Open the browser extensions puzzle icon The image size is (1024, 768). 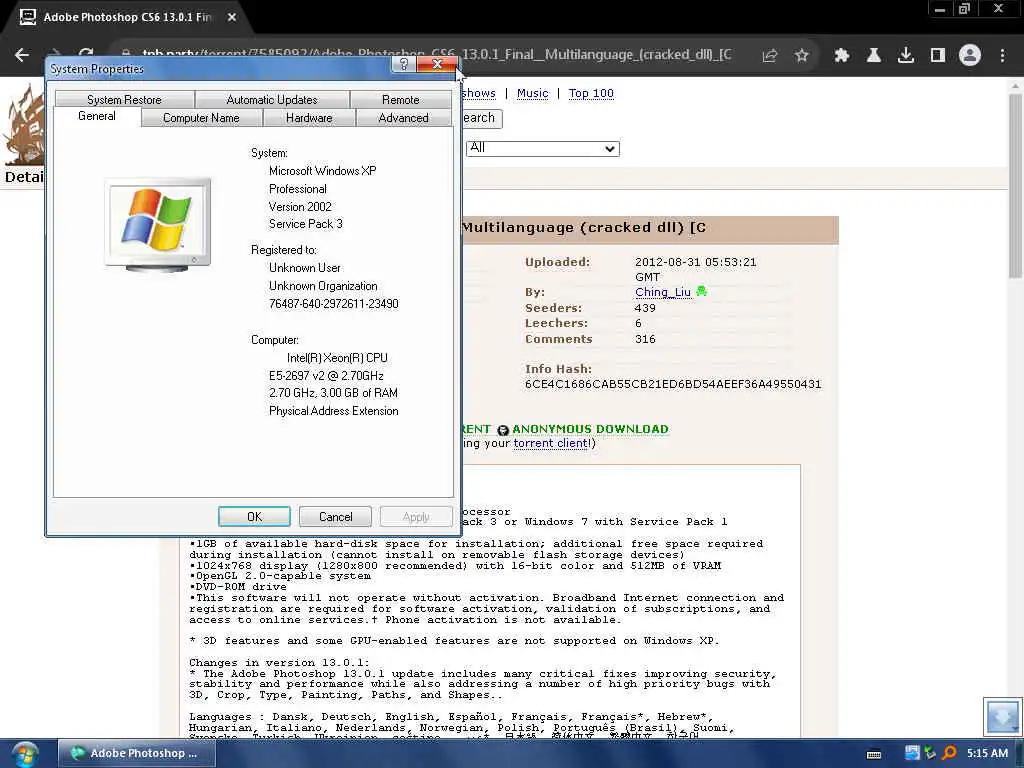[842, 56]
